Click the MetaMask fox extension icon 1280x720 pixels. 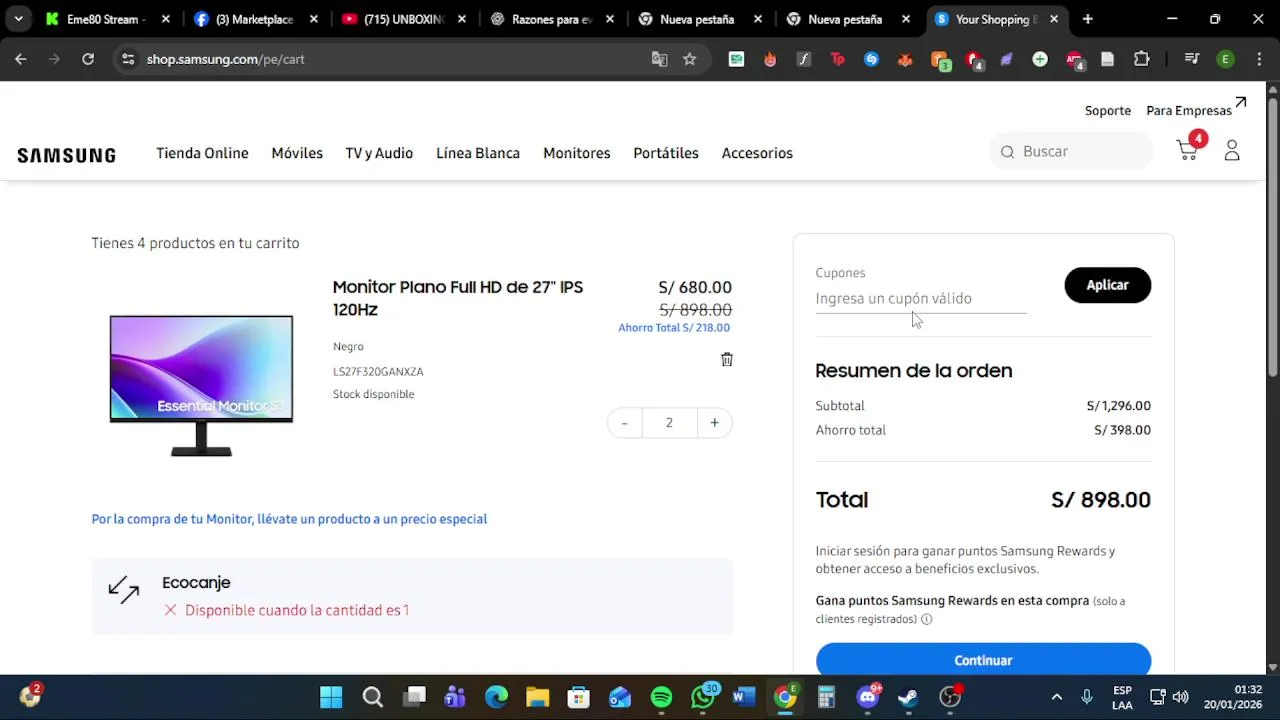(x=905, y=59)
